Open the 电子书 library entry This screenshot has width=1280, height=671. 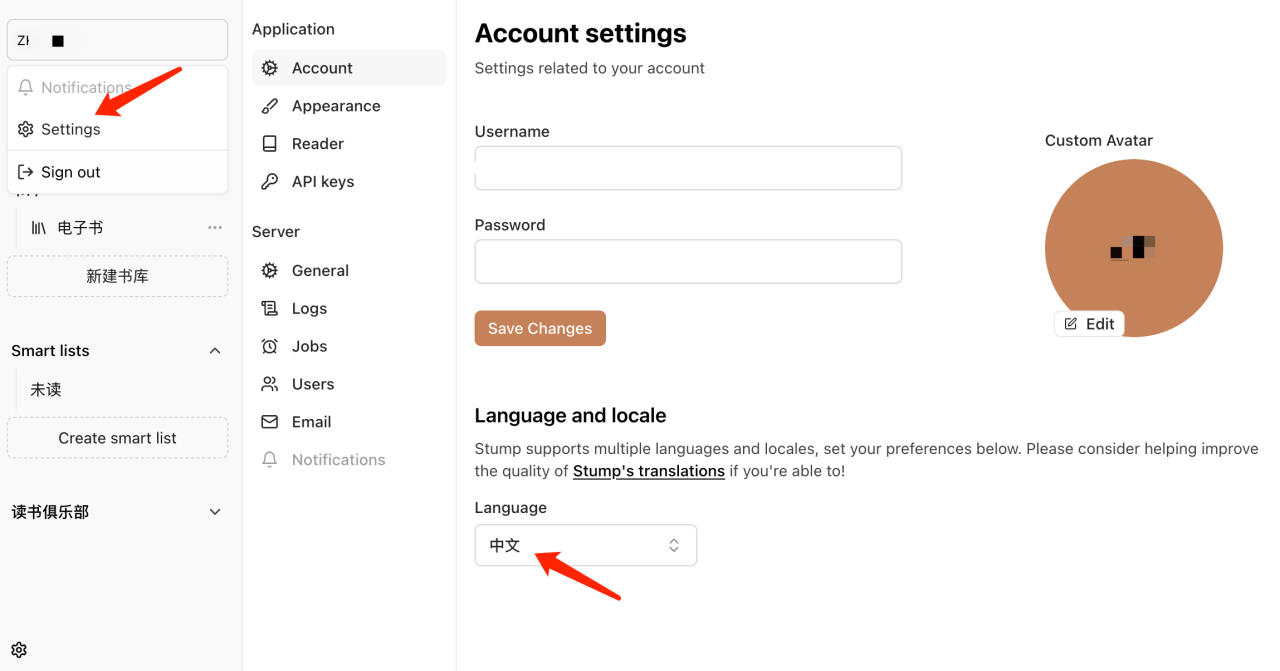click(x=80, y=228)
